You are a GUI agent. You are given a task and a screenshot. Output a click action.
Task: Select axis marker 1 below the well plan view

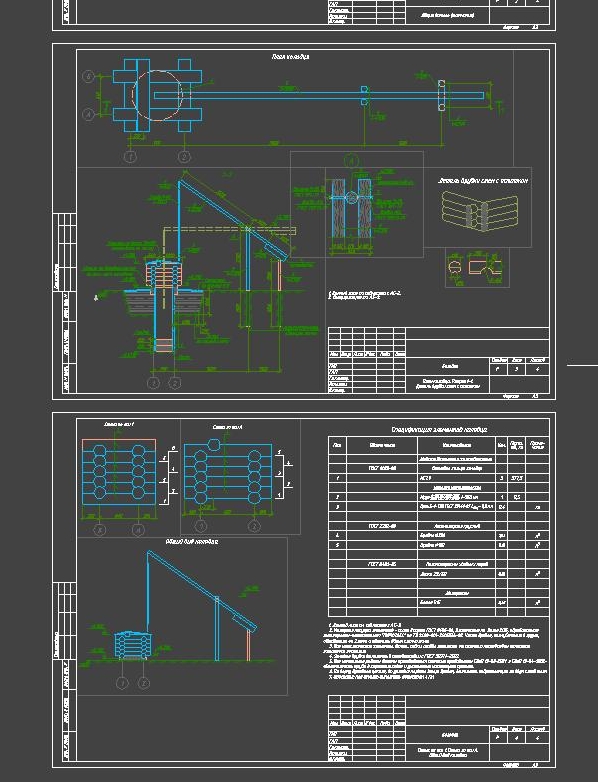pyautogui.click(x=131, y=157)
